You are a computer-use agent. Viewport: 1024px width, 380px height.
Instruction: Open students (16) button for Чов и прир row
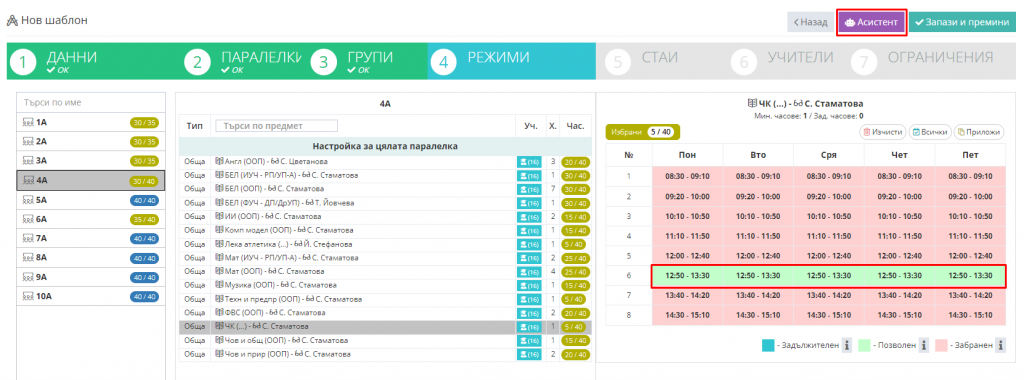529,354
